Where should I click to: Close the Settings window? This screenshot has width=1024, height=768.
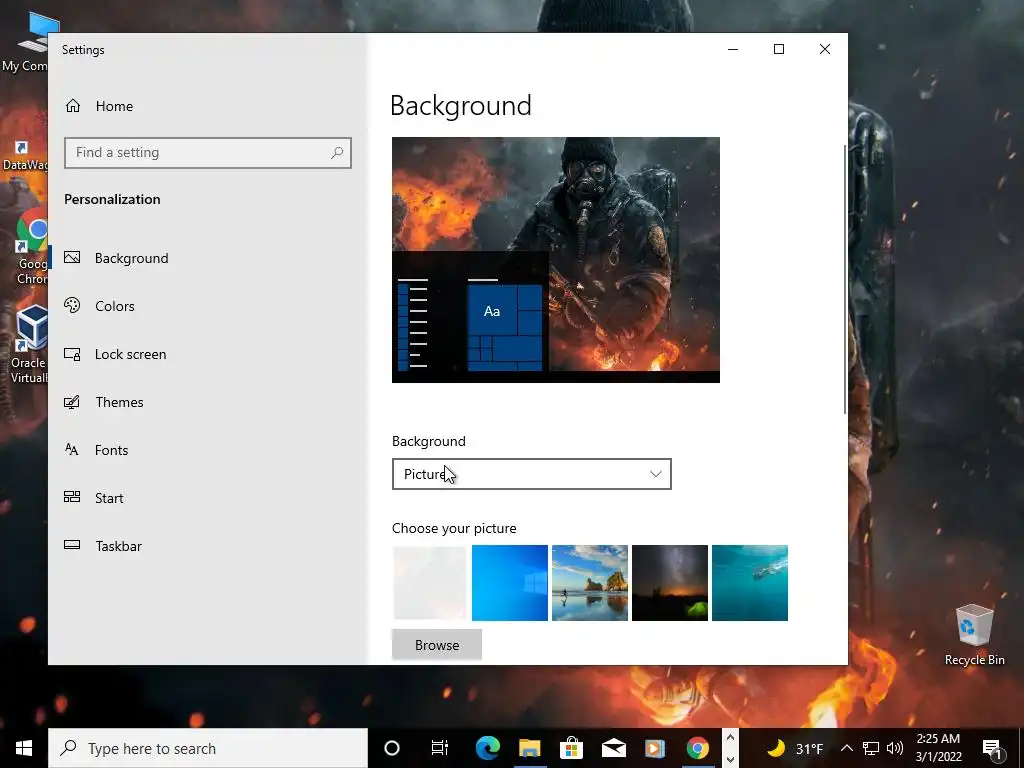pos(825,50)
